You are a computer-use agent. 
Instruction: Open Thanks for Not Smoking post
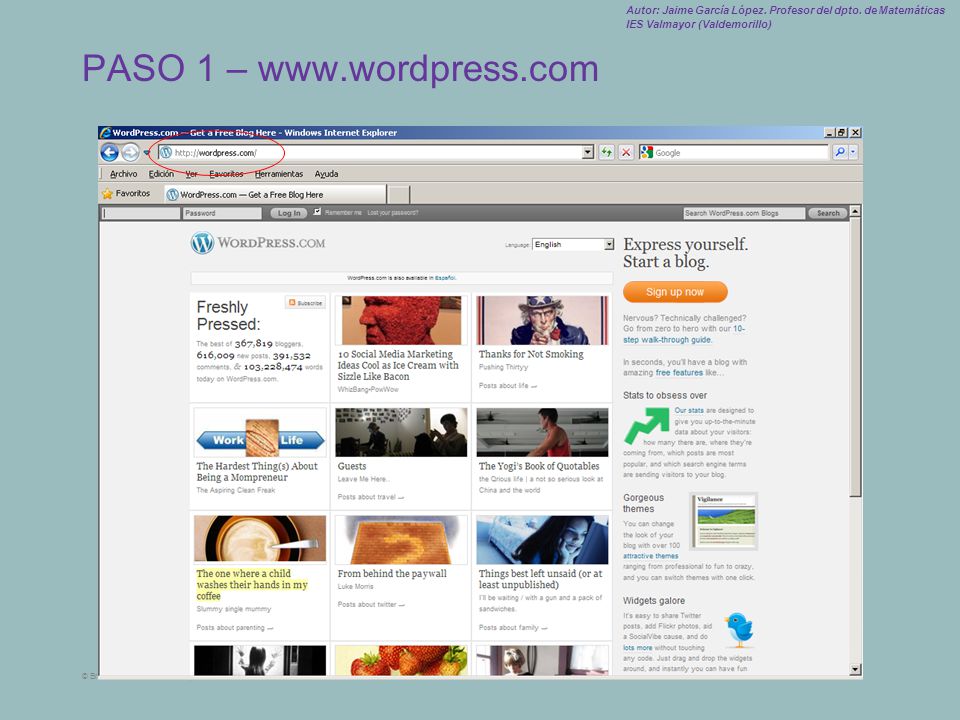click(x=531, y=354)
